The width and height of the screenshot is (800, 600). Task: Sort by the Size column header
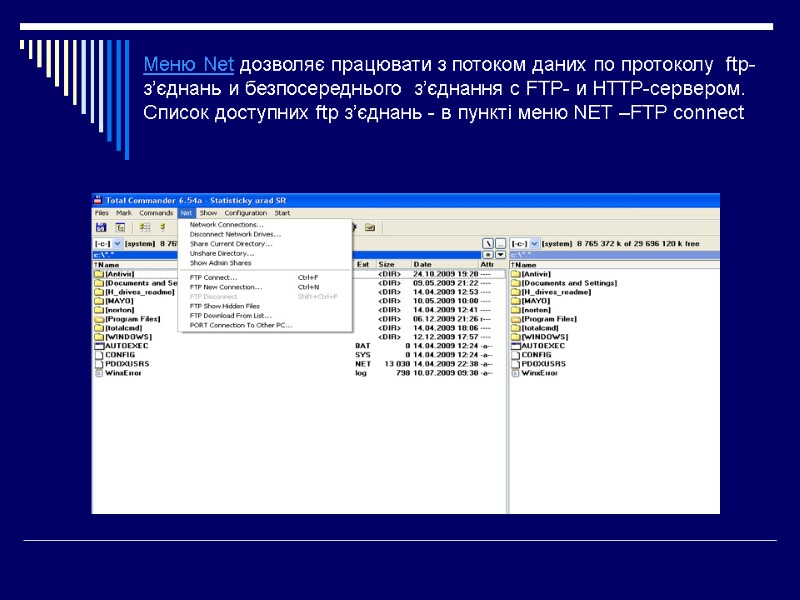coord(393,264)
